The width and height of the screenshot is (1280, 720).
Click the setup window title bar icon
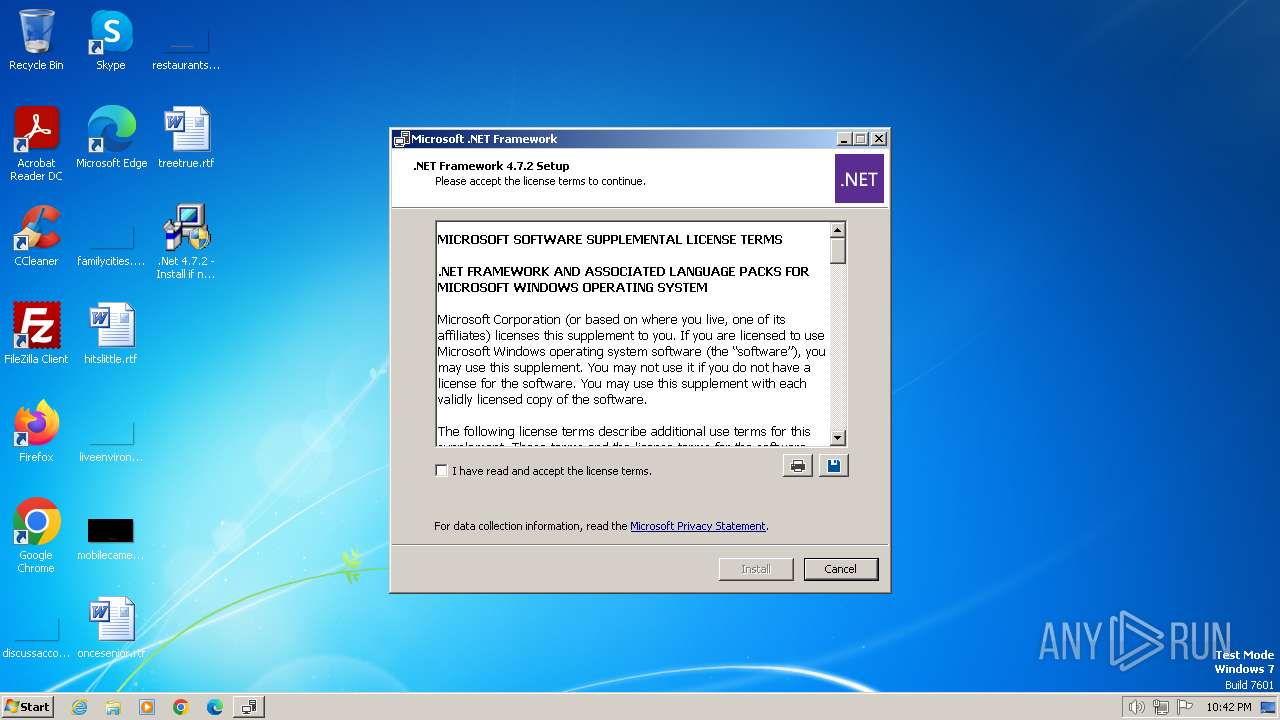(401, 139)
